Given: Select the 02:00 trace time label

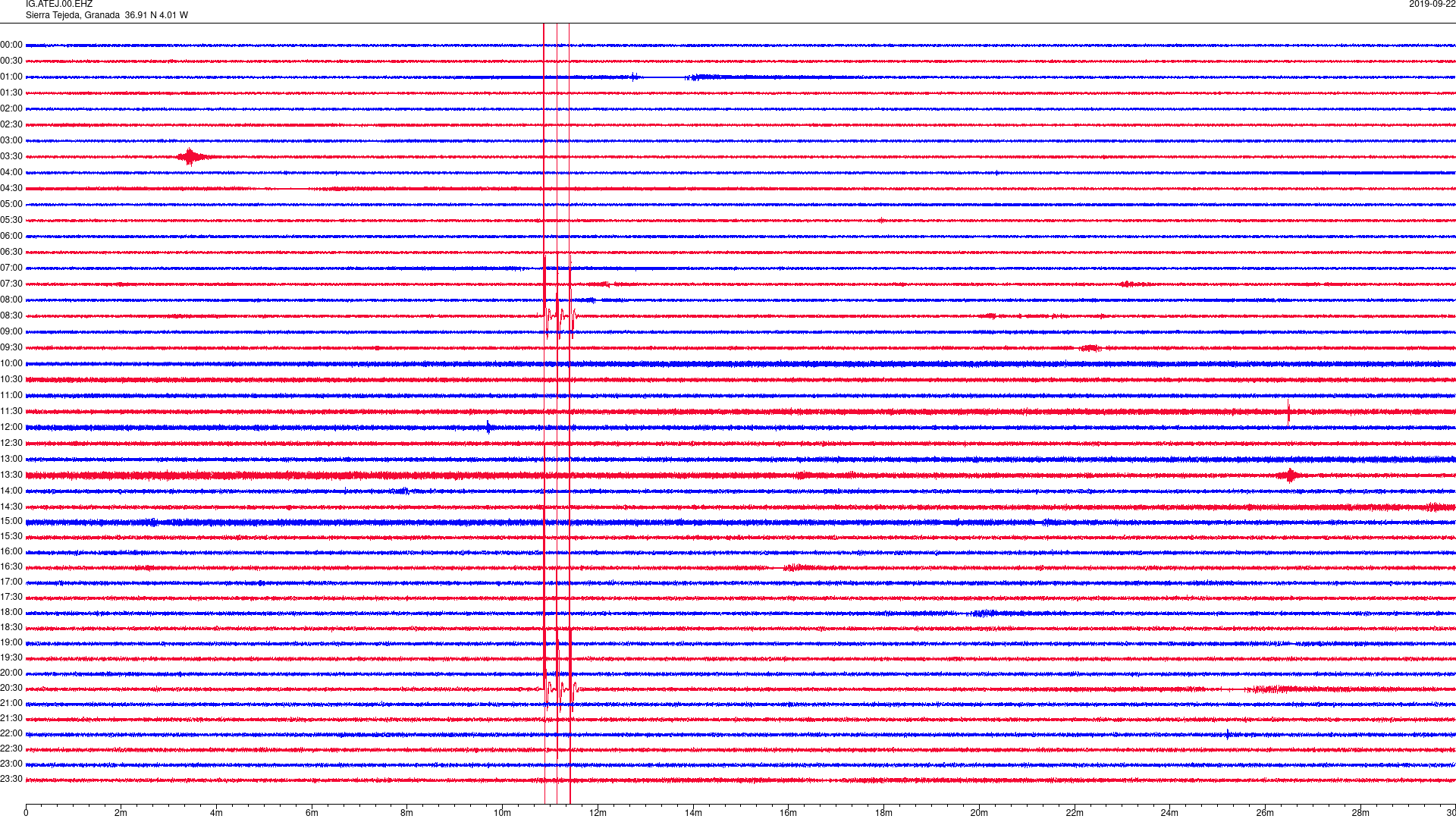Looking at the screenshot, I should 11,108.
